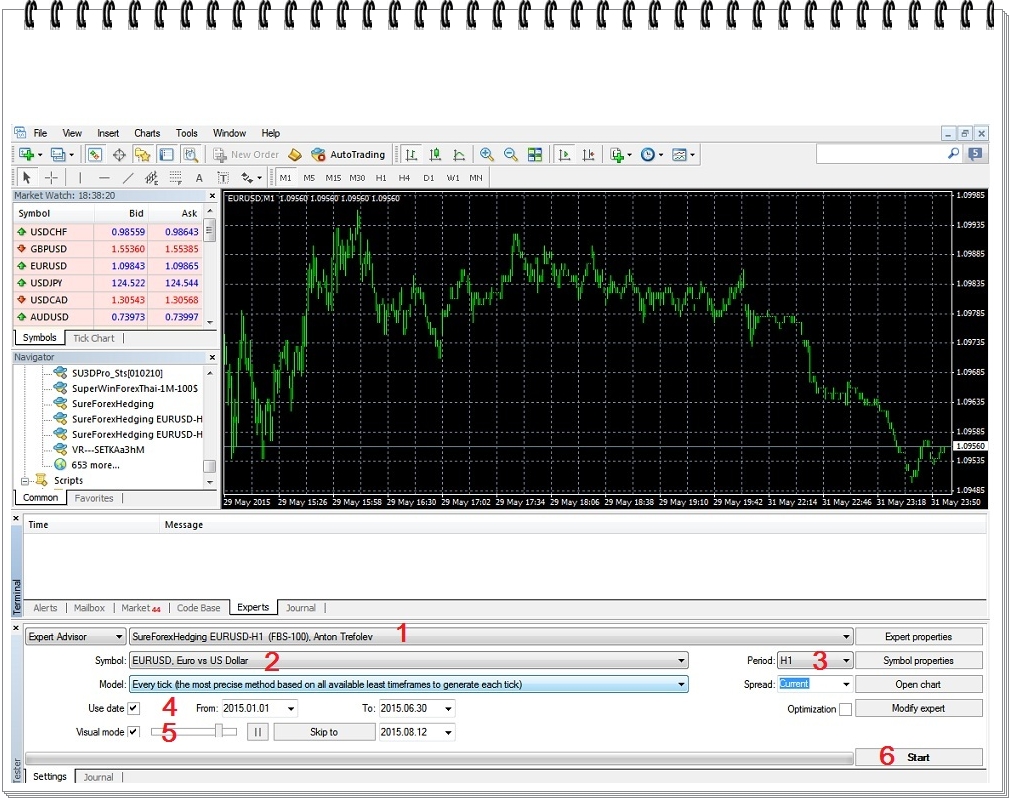Viewport: 1011px width, 800px height.
Task: Select the text tool marked A
Action: coord(199,178)
